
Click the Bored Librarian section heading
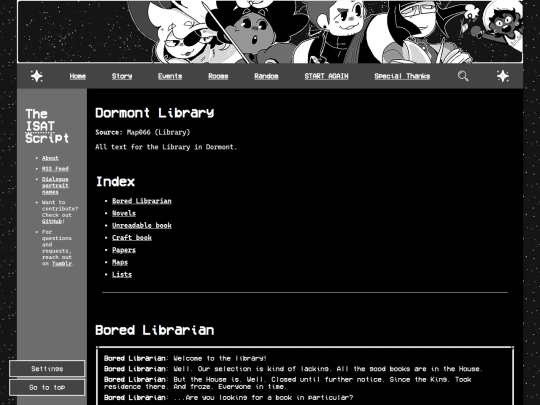[x=155, y=330]
